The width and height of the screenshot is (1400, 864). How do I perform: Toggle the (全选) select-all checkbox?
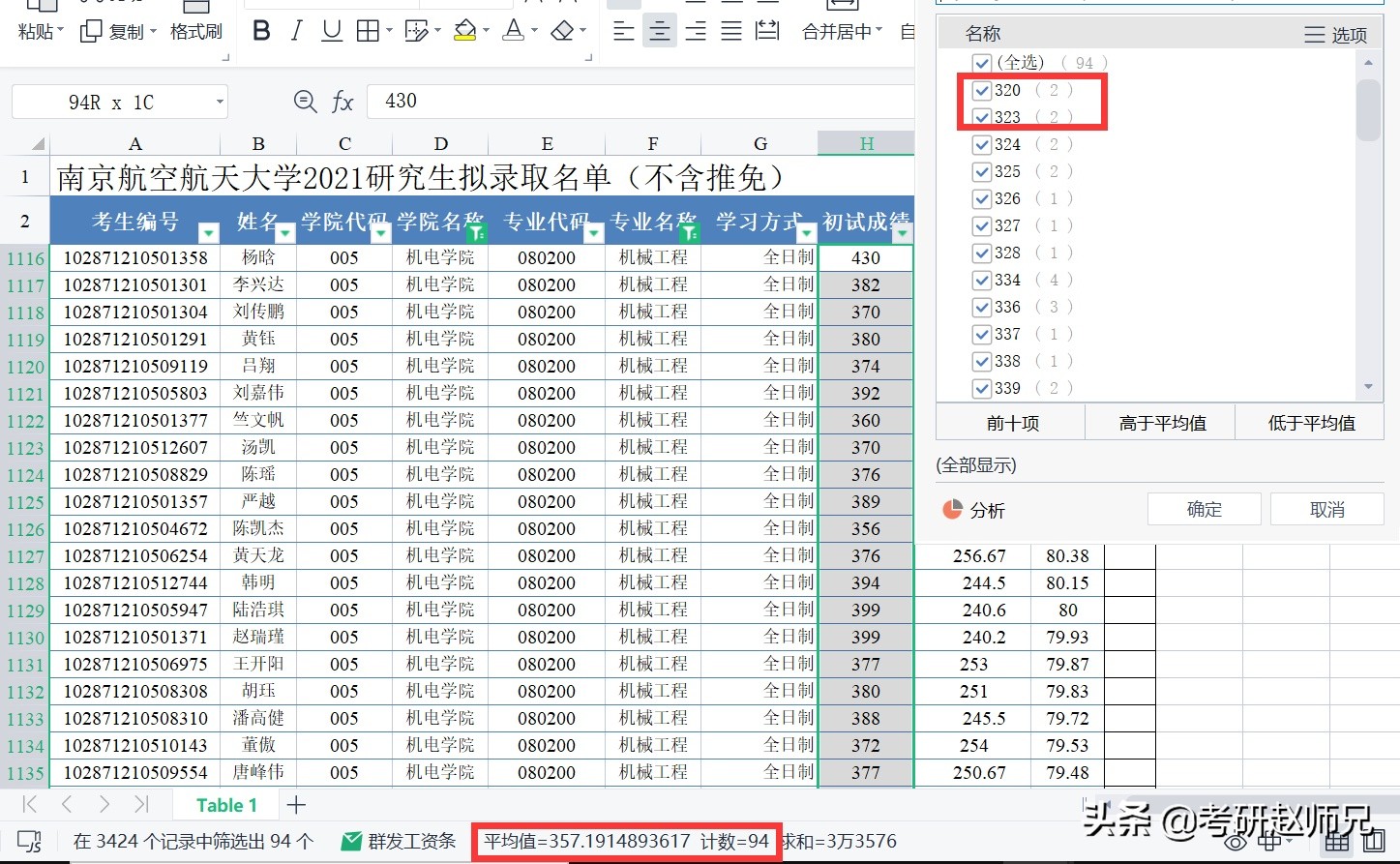coord(982,62)
